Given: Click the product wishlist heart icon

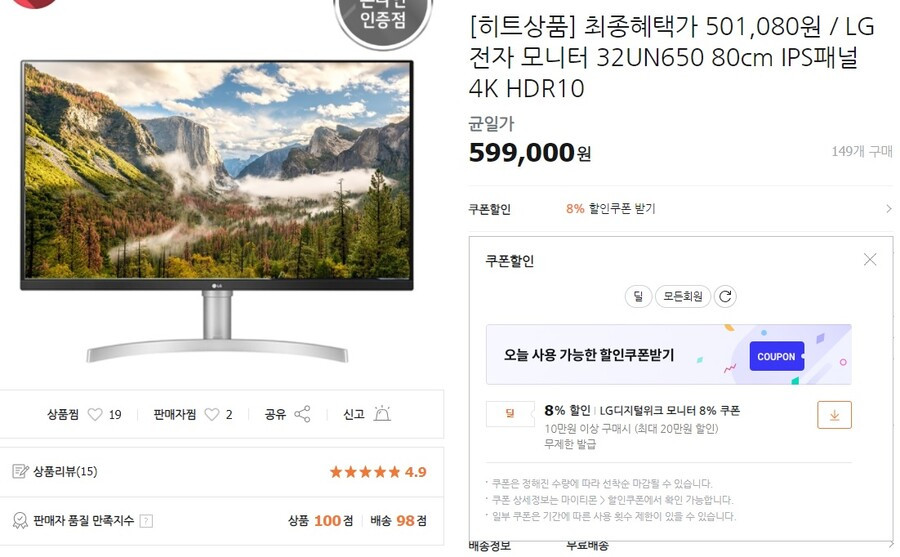Looking at the screenshot, I should coord(95,414).
